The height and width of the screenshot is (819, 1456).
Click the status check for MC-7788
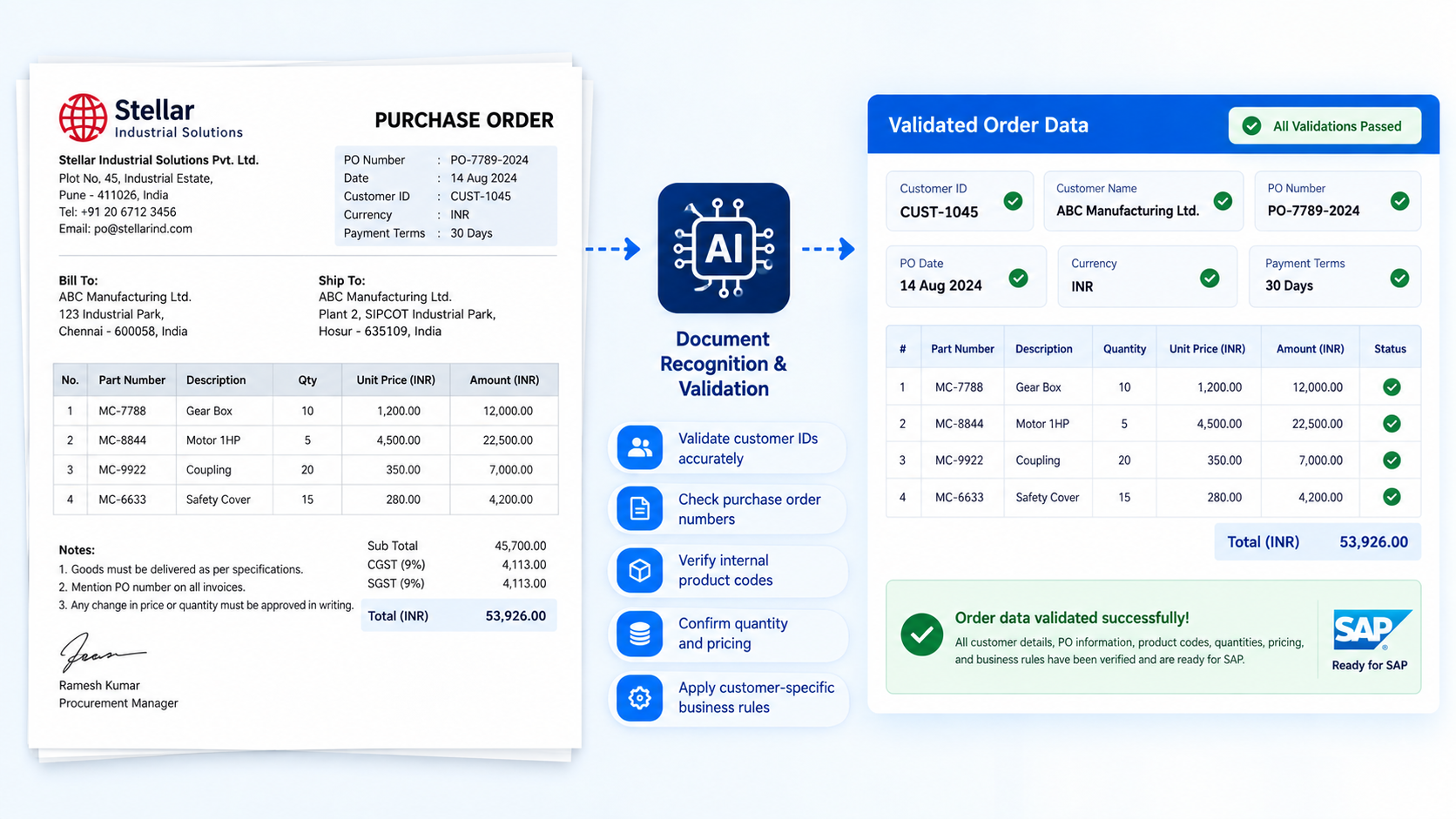click(1392, 387)
